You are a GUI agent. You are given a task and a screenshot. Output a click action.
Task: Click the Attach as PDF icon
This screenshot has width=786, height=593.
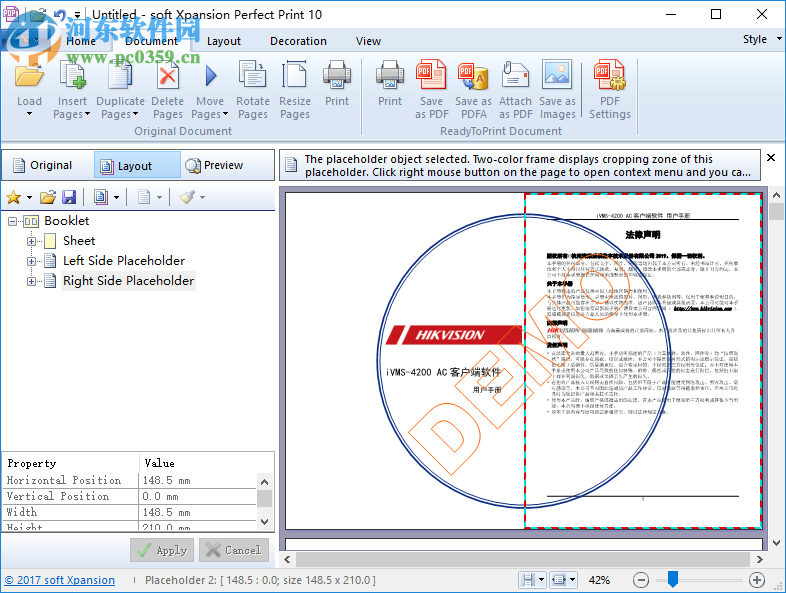pos(515,75)
